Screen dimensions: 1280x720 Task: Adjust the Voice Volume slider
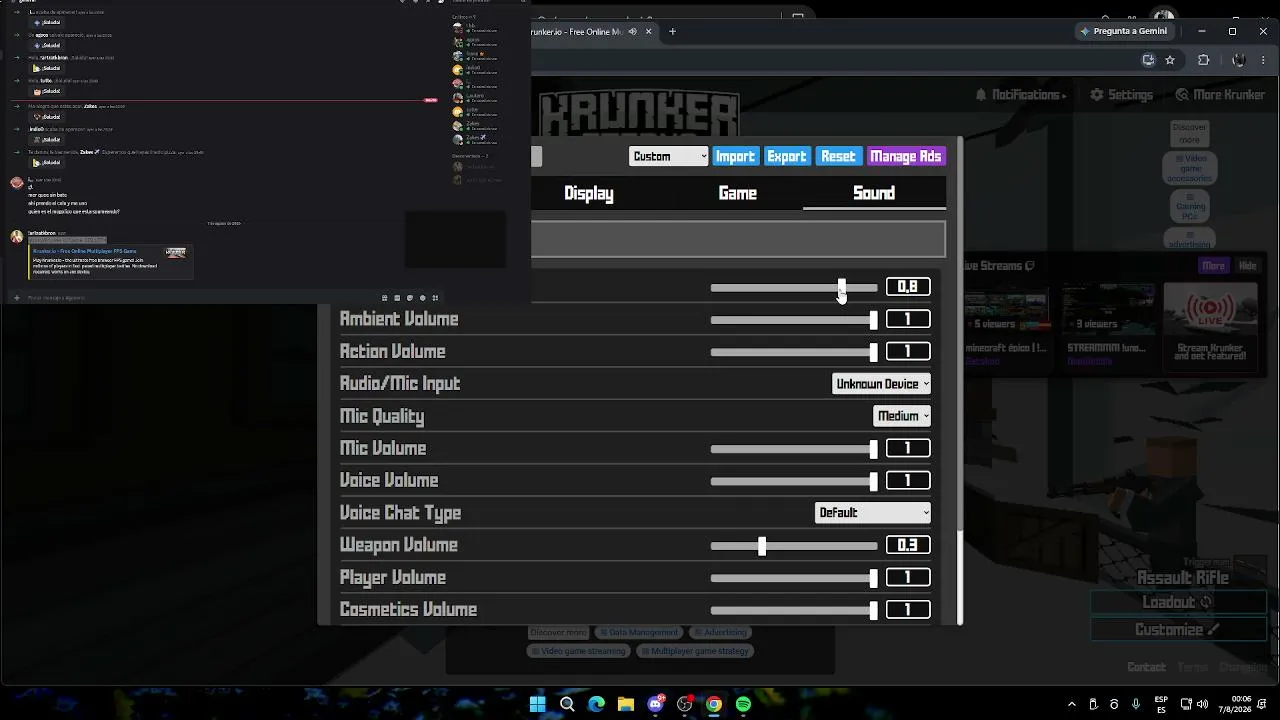[x=794, y=481]
